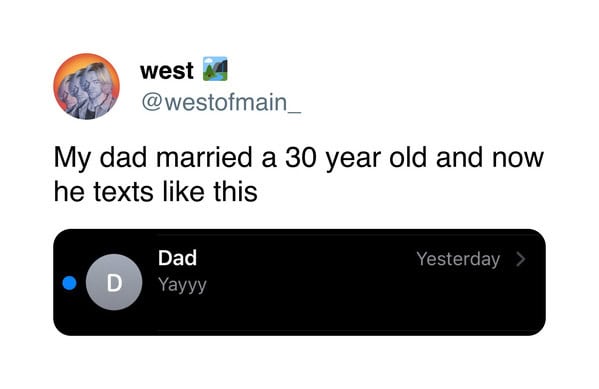Click the word old in the tweet
Image resolution: width=599 pixels, height=389 pixels.
[408, 157]
